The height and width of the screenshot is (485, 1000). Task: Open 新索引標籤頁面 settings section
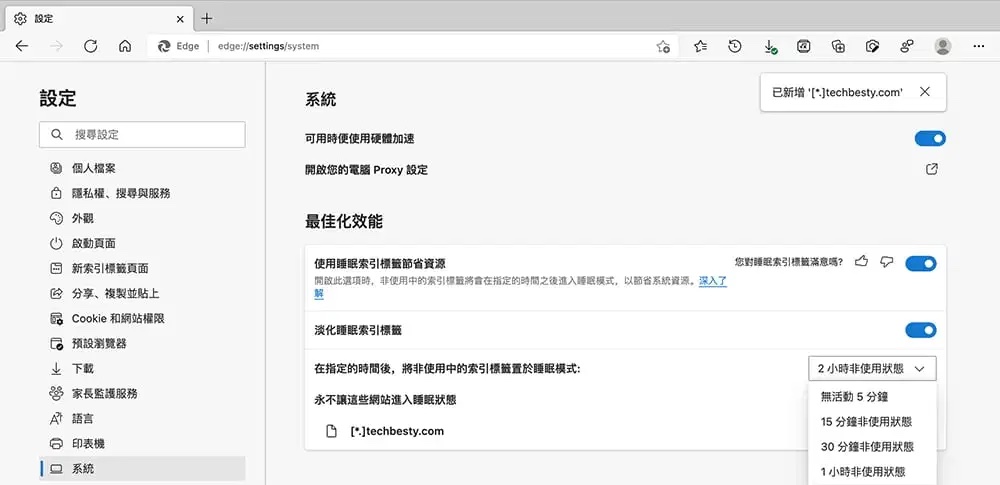[x=142, y=268]
